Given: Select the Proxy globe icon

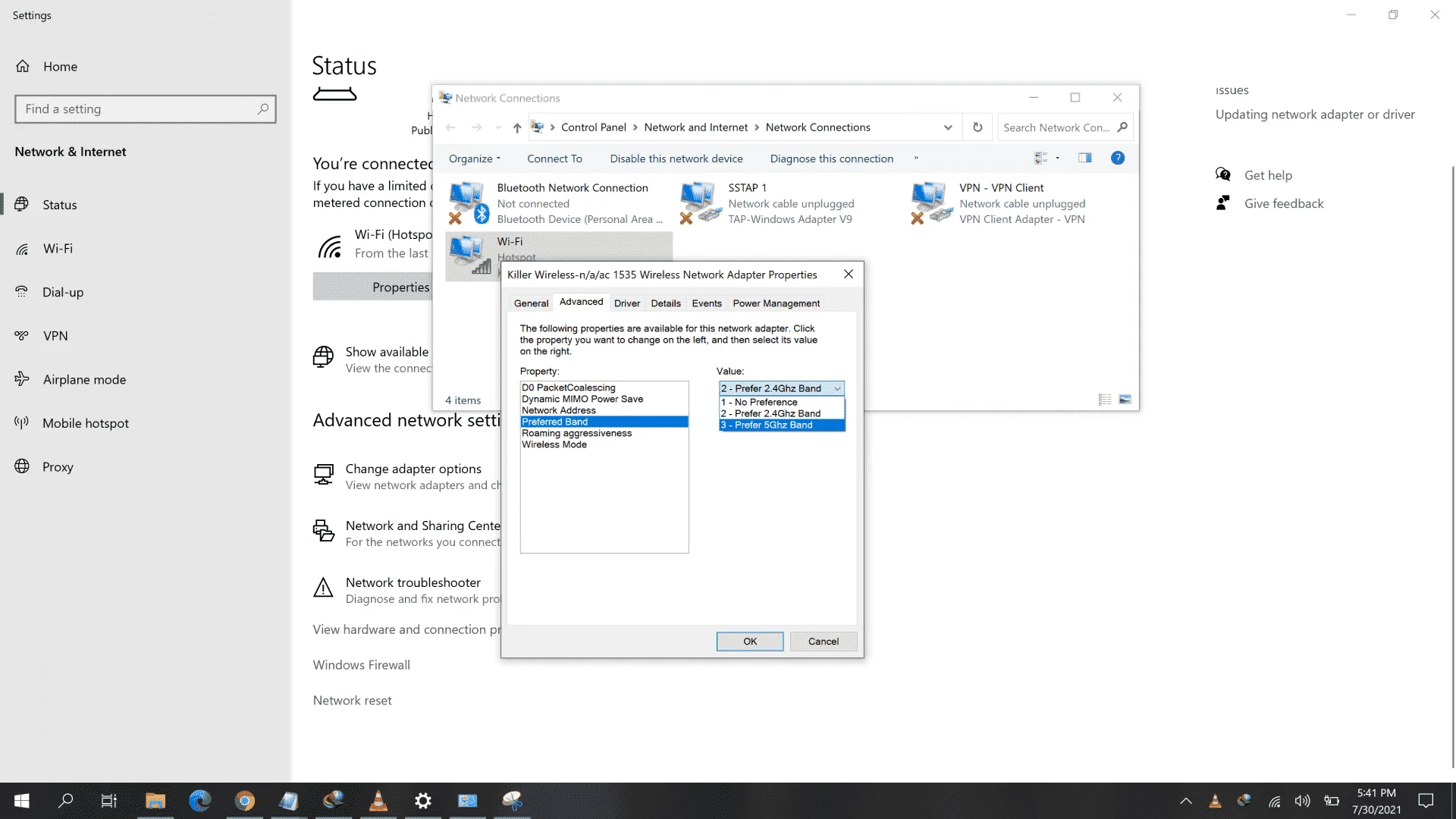Looking at the screenshot, I should pyautogui.click(x=21, y=466).
